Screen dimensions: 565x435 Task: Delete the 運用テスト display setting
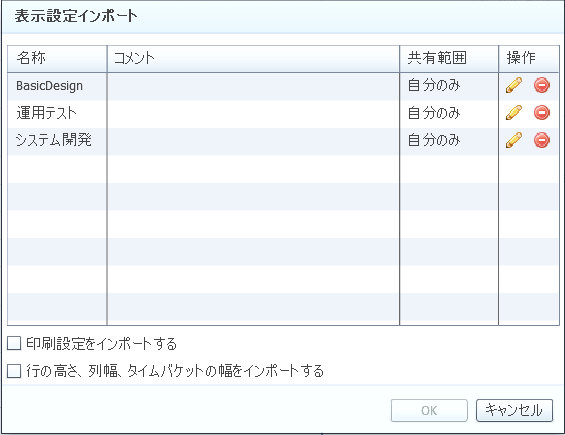[x=542, y=113]
